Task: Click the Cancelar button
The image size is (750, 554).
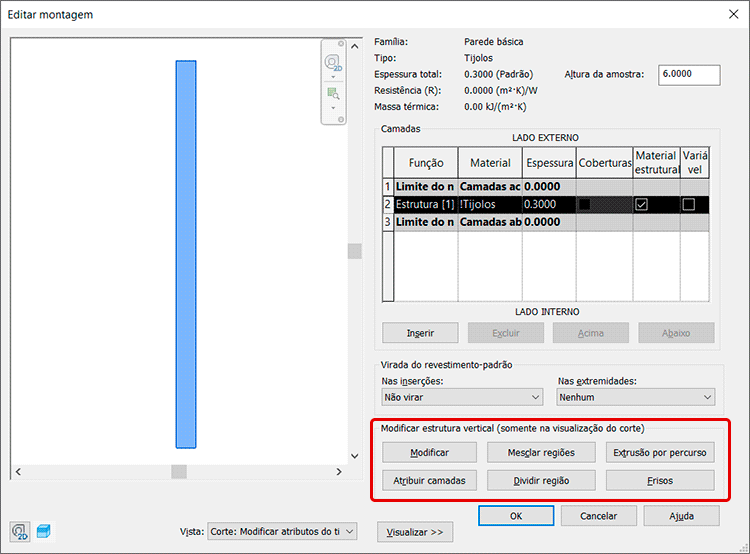Action: click(x=598, y=516)
